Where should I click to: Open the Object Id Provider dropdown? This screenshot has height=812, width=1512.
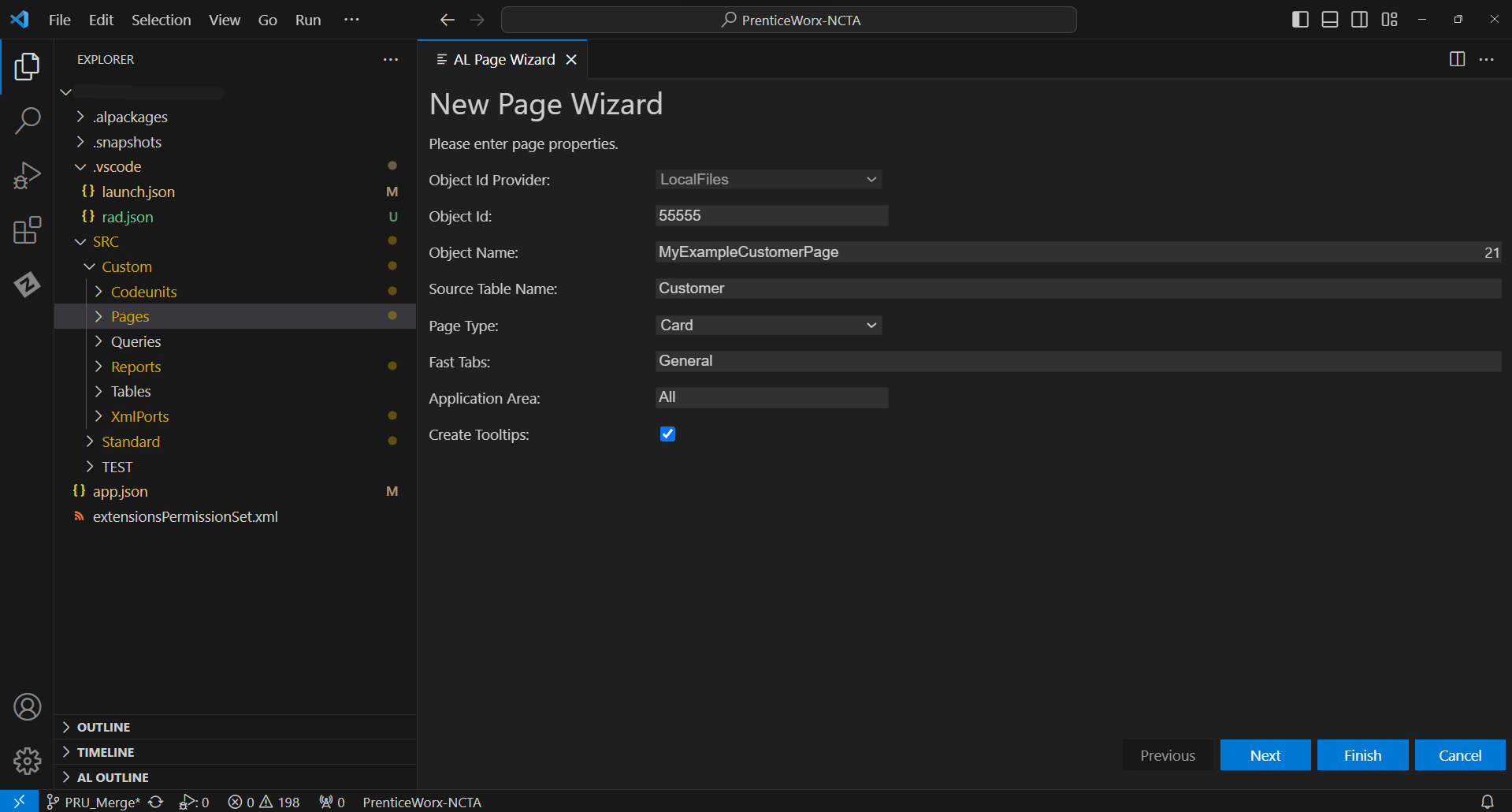pyautogui.click(x=768, y=180)
